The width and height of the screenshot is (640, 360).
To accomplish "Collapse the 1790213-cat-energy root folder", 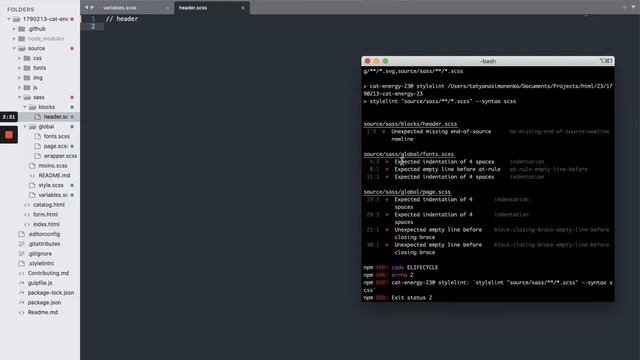I will 9,19.
